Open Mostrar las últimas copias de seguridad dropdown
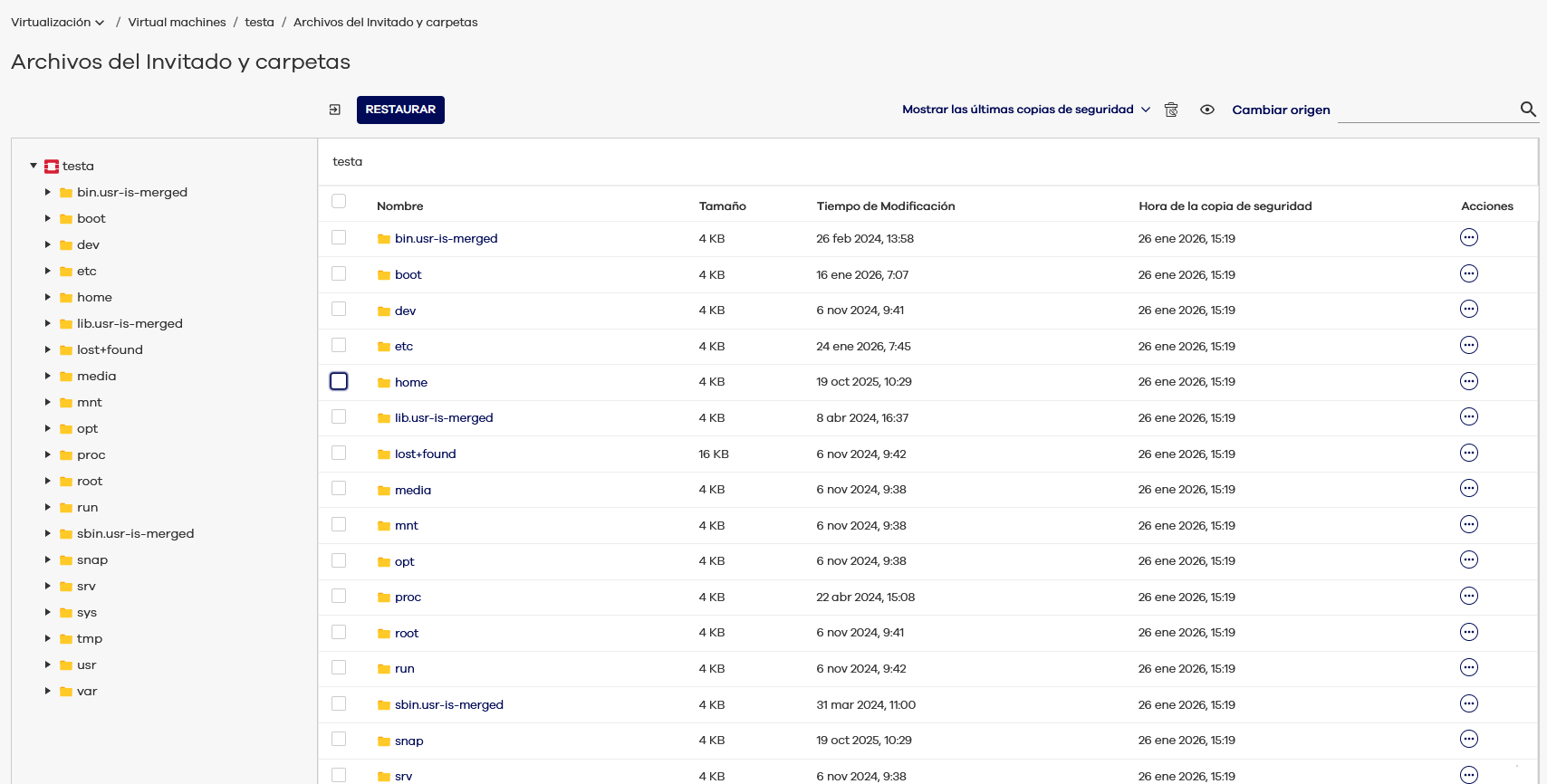 [1026, 110]
